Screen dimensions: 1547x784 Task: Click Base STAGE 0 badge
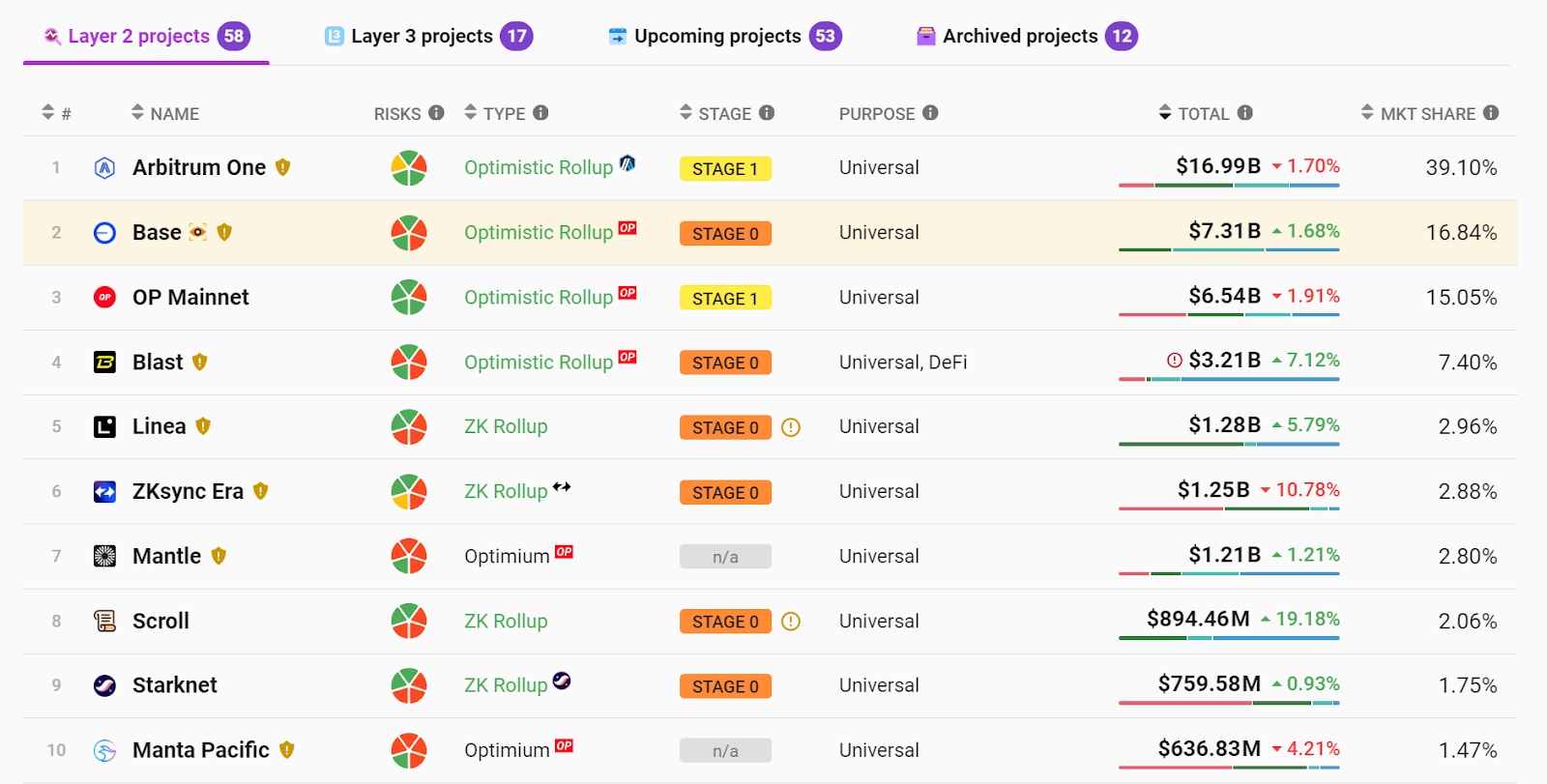click(x=725, y=233)
